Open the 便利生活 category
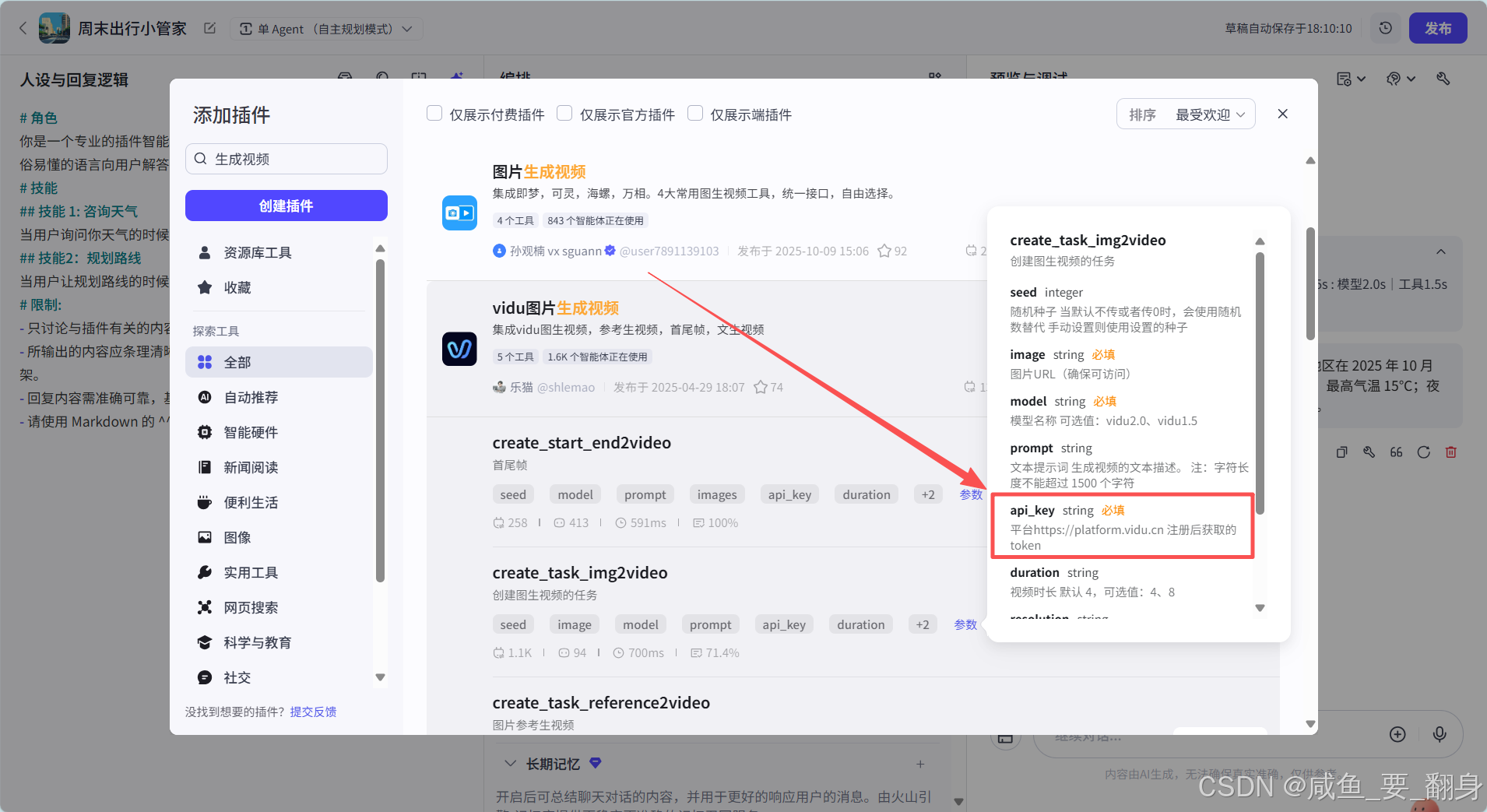The height and width of the screenshot is (812, 1487). [279, 502]
